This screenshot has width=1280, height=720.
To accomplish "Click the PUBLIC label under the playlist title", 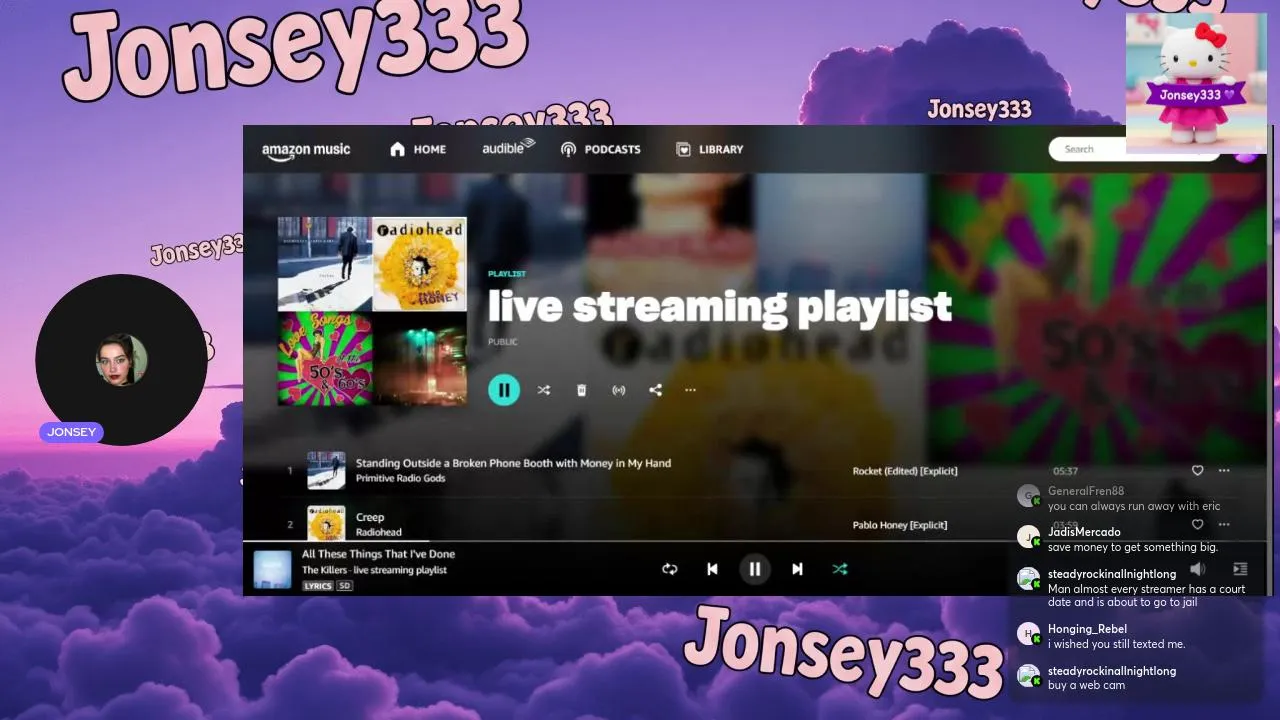I will click(503, 342).
